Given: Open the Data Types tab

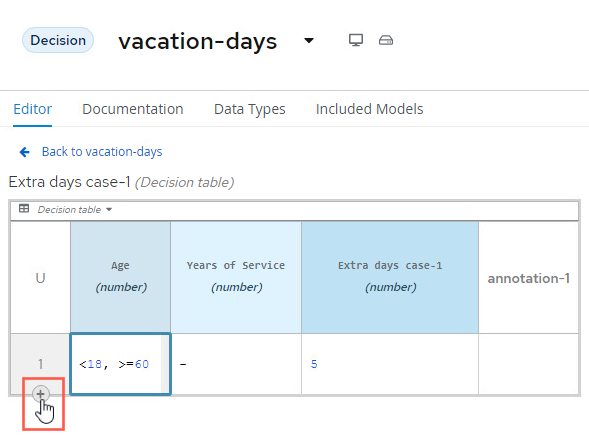Looking at the screenshot, I should coord(250,109).
